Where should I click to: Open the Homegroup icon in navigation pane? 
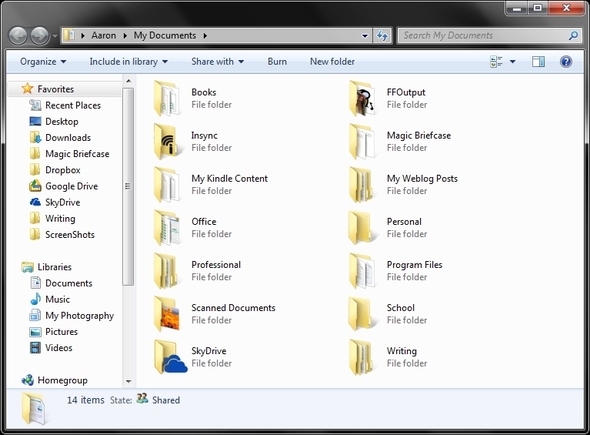click(28, 380)
